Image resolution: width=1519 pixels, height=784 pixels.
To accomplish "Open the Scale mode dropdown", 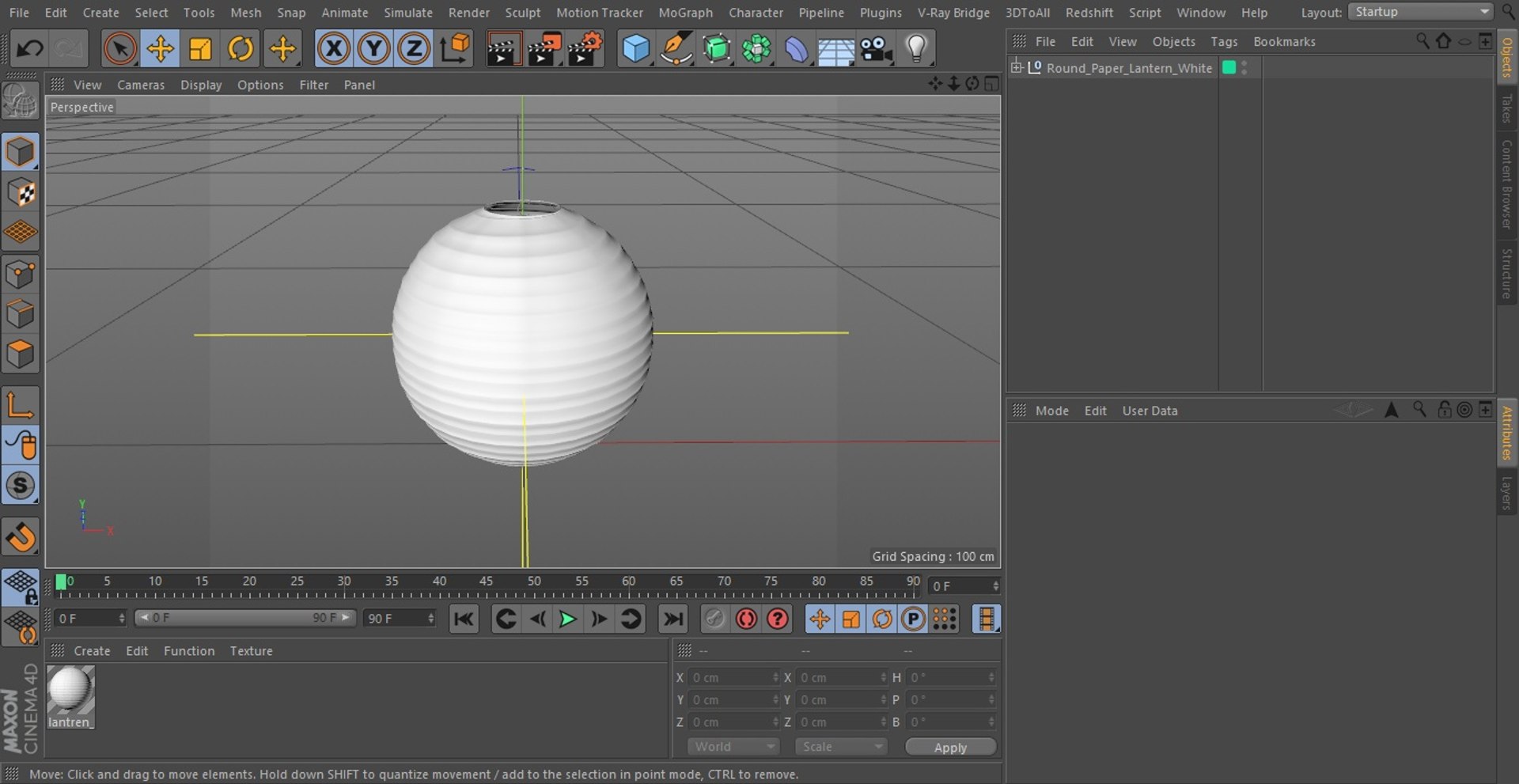I will (841, 747).
